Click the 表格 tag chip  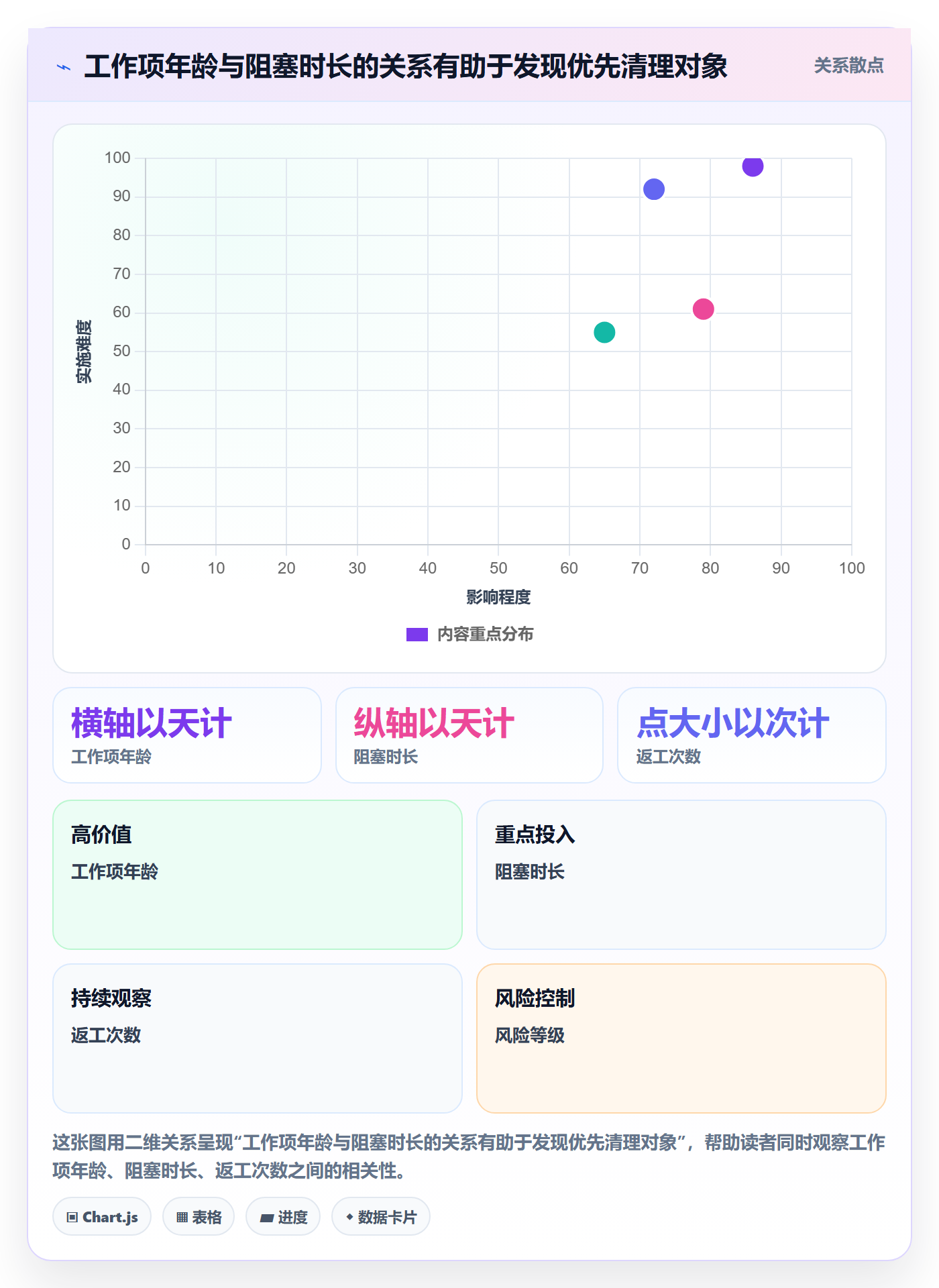click(x=199, y=1217)
